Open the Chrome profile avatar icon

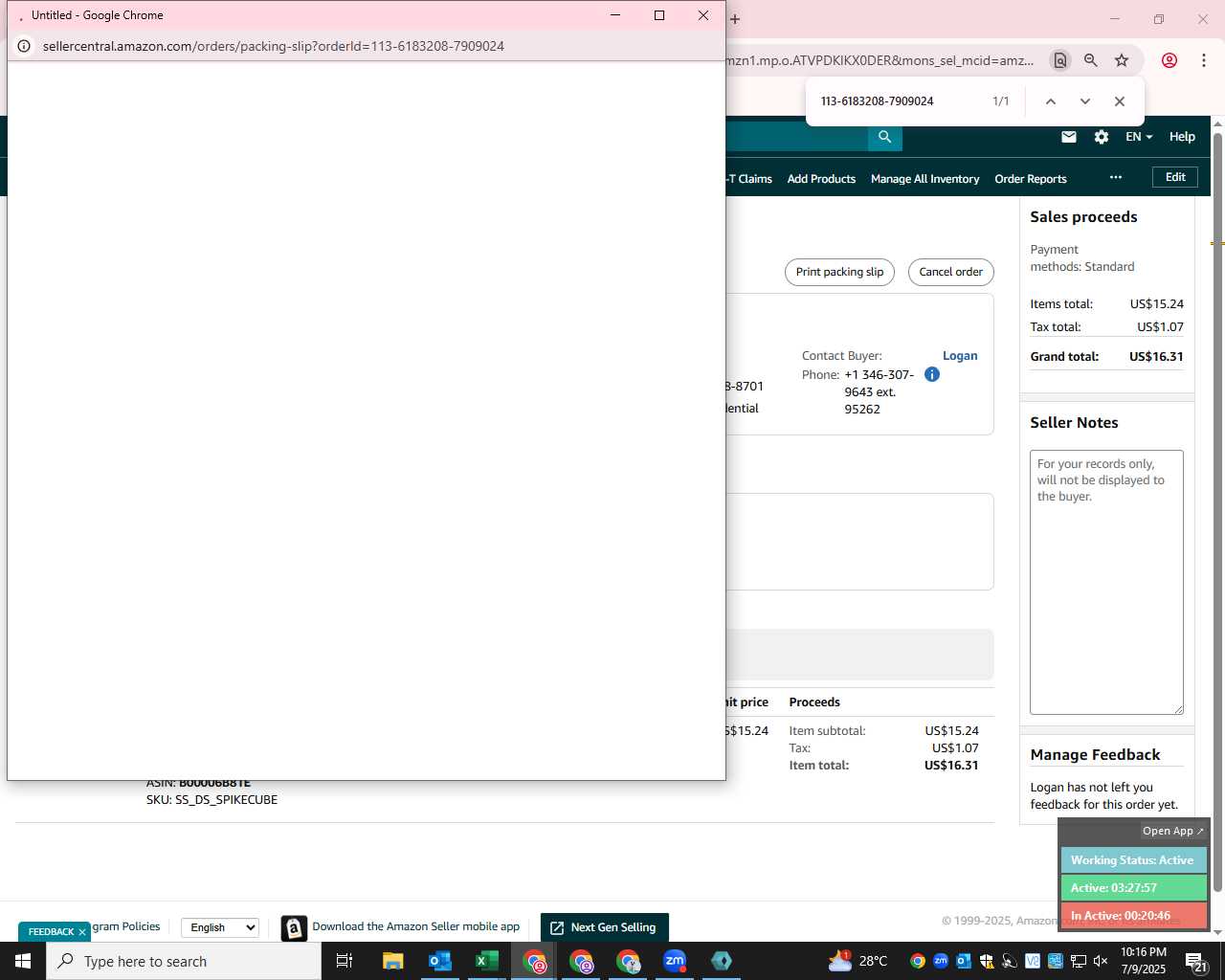click(1169, 60)
